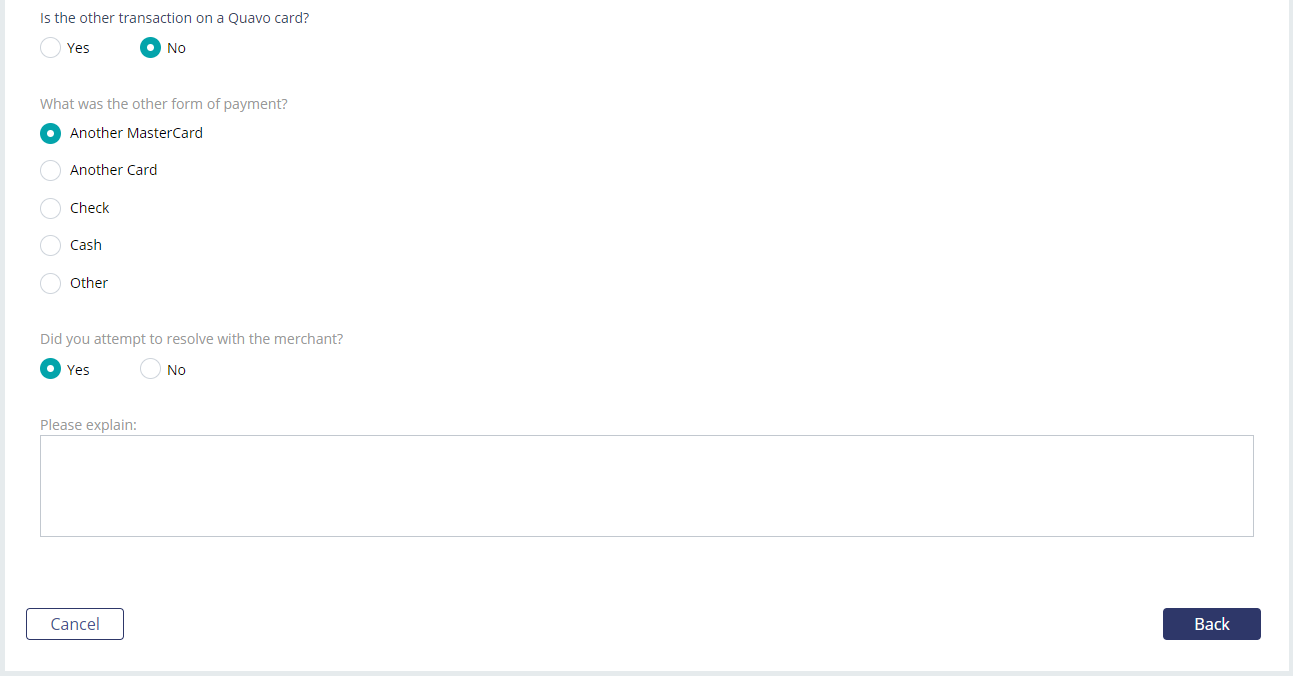Image resolution: width=1293 pixels, height=676 pixels.
Task: Pick Other as the payment form
Action: (x=50, y=283)
